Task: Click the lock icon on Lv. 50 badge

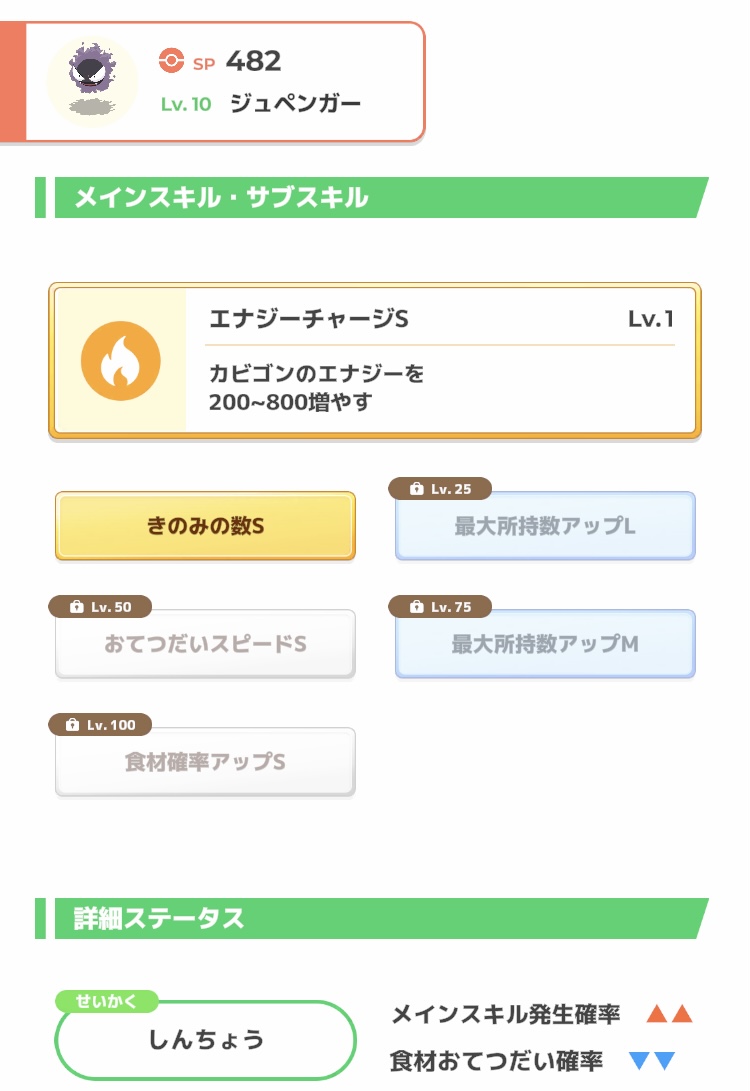Action: tap(77, 607)
